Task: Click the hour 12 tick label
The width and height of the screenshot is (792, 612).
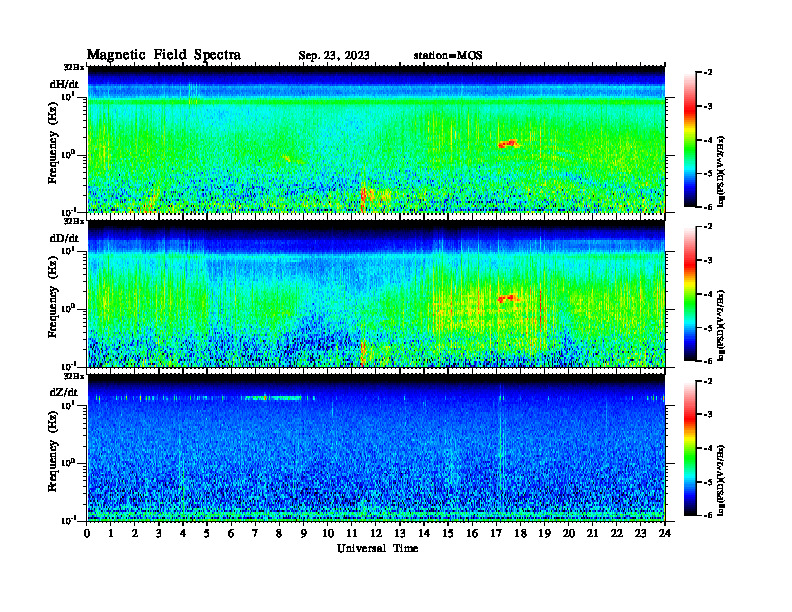Action: (376, 533)
